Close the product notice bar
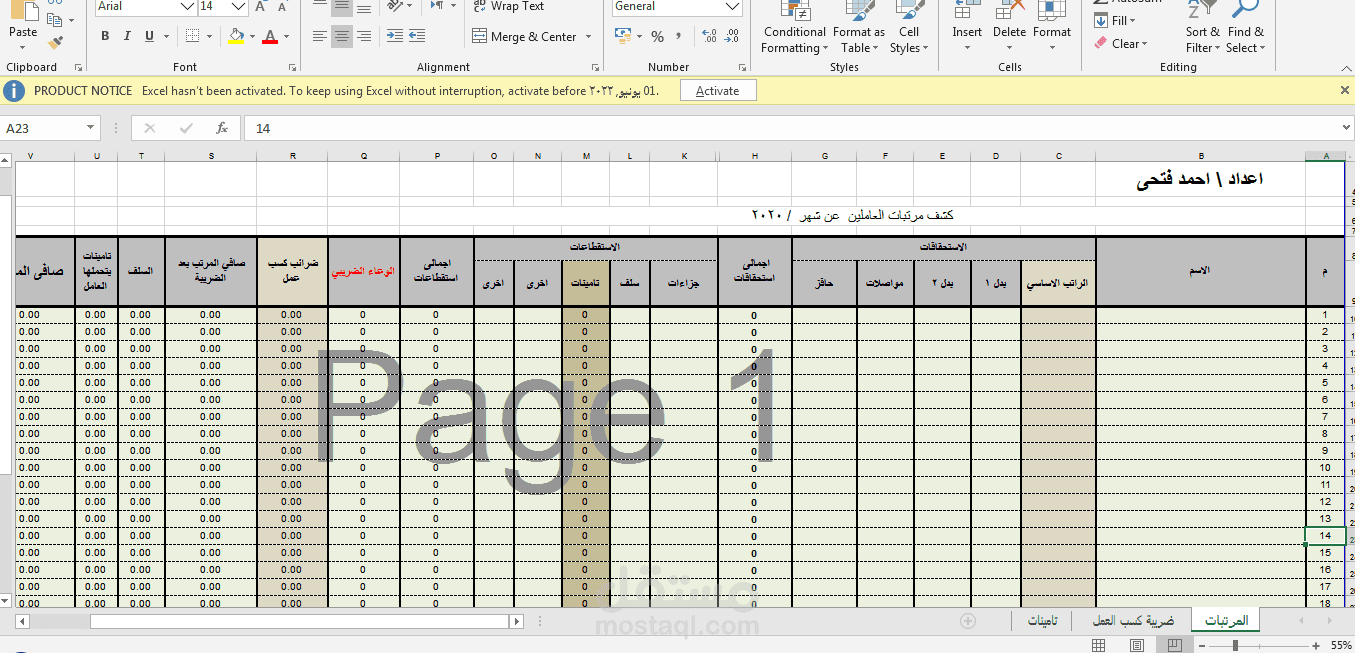This screenshot has width=1355, height=653. click(1345, 90)
